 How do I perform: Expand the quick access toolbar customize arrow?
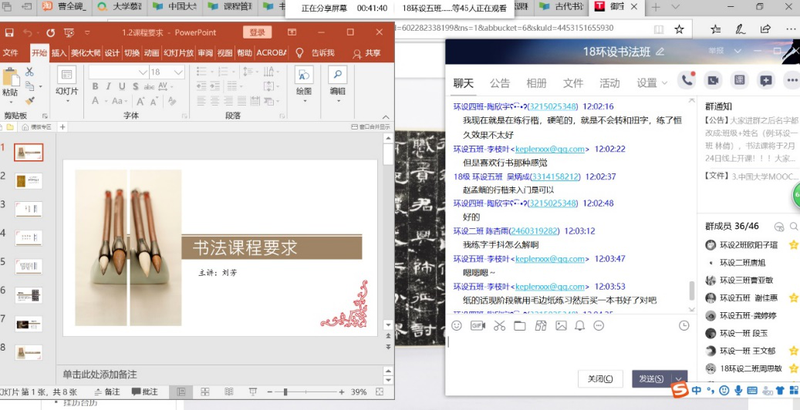tap(87, 33)
